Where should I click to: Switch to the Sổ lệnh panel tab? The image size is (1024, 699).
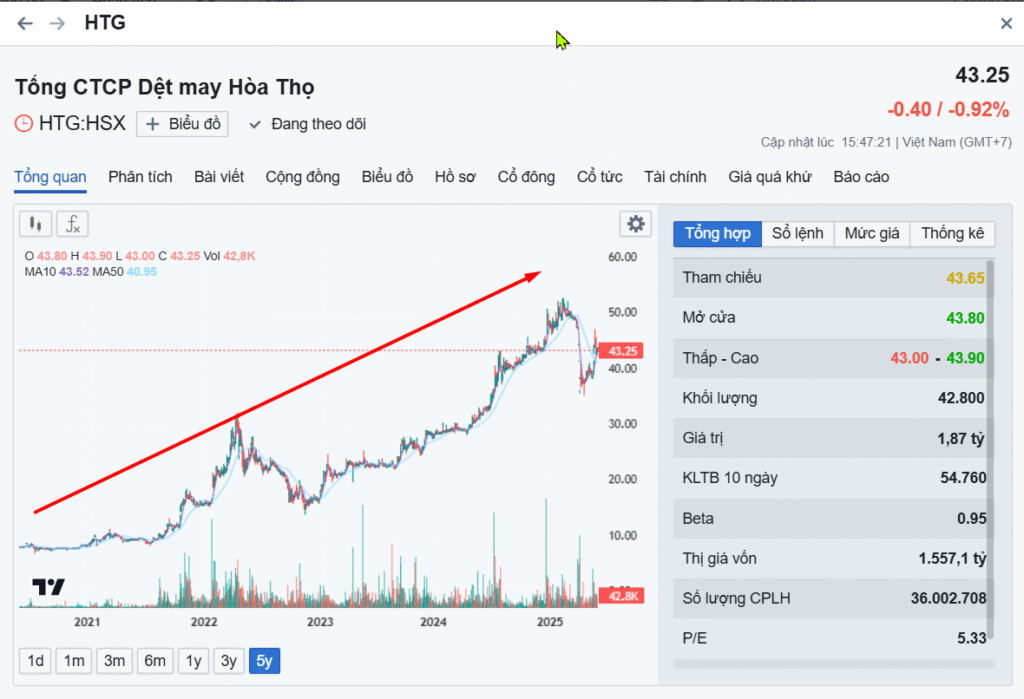pyautogui.click(x=797, y=234)
